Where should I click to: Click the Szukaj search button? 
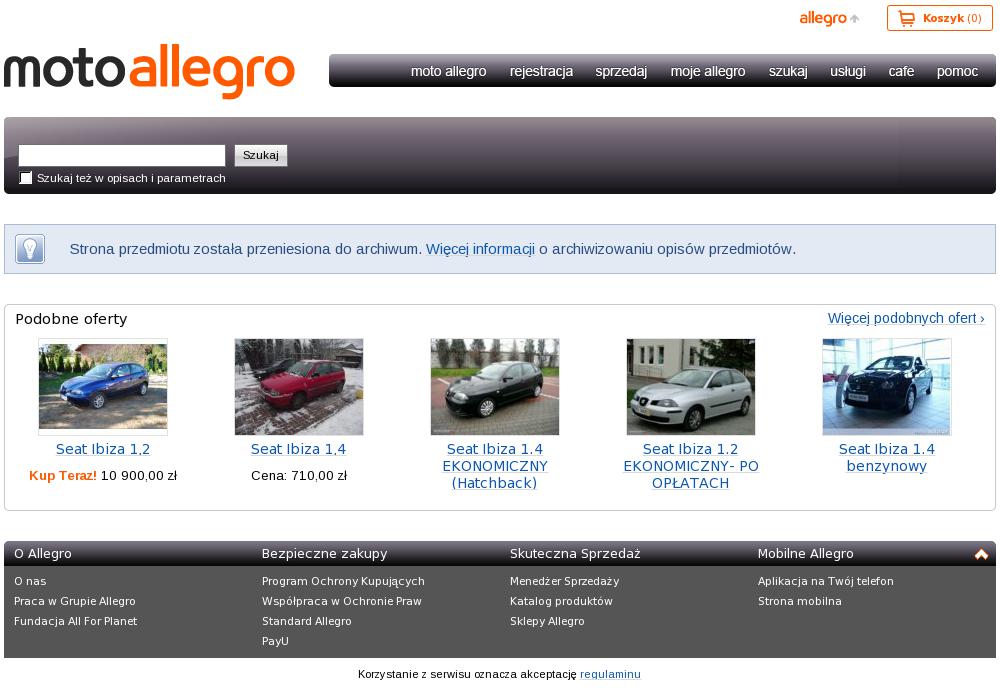point(261,155)
